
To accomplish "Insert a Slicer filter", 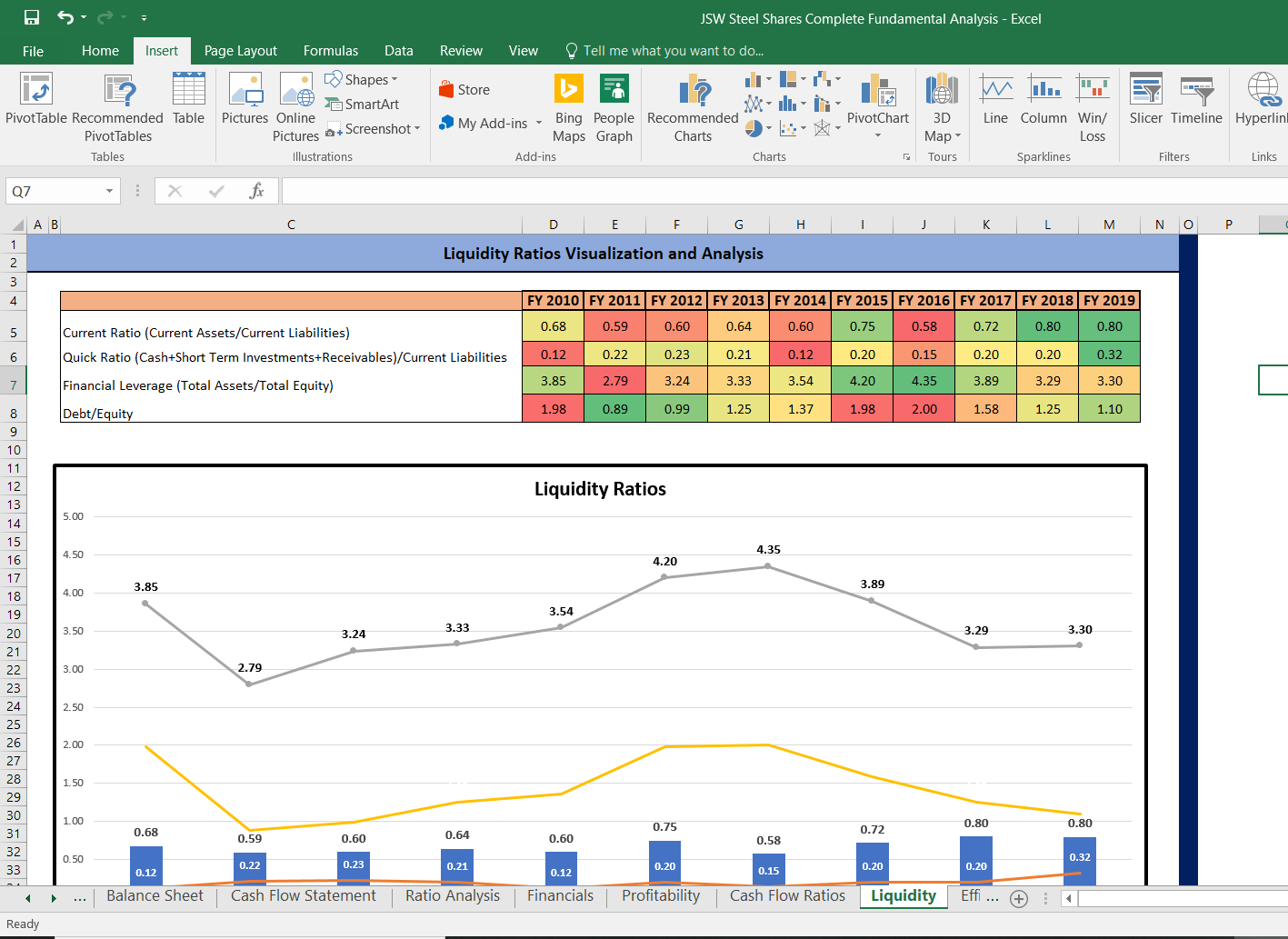I will [1146, 98].
